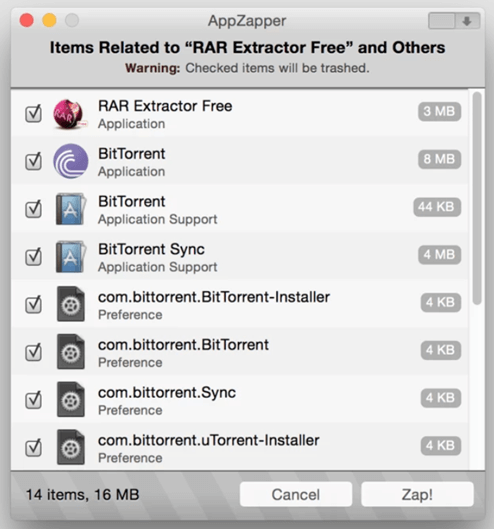The width and height of the screenshot is (494, 529).
Task: Cancel the zapping operation
Action: pos(296,495)
